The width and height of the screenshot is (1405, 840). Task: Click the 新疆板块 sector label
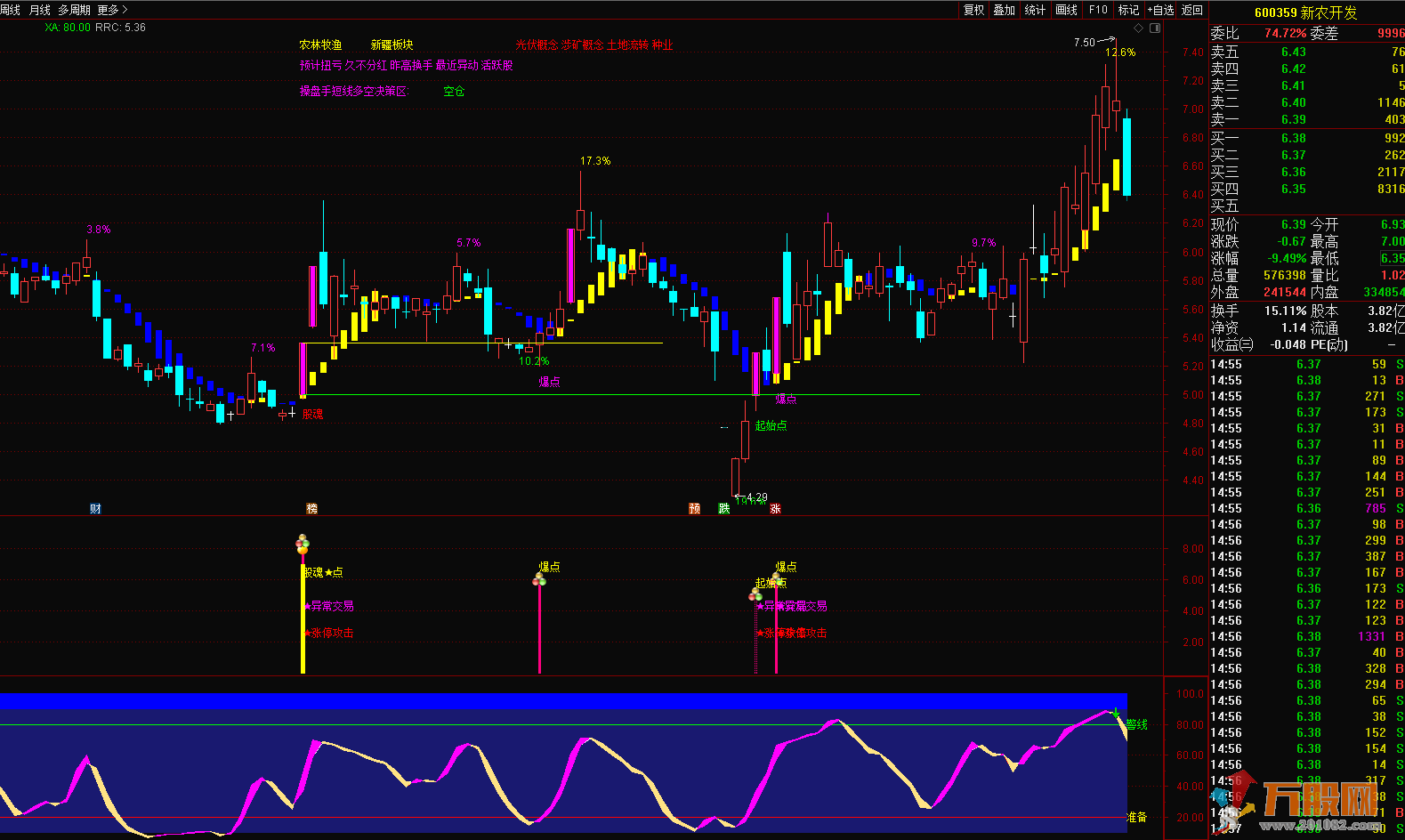392,44
